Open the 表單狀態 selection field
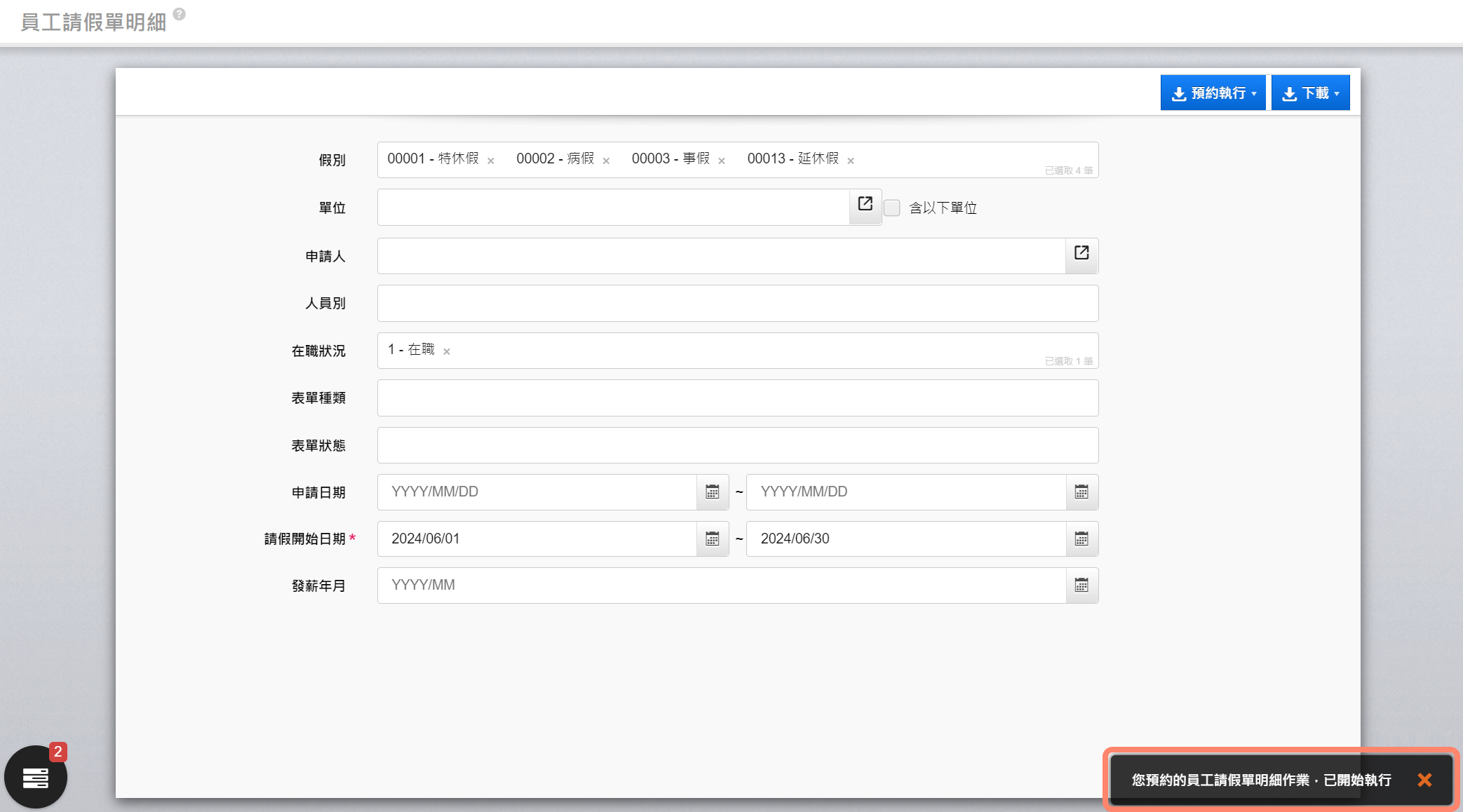The width and height of the screenshot is (1463, 812). point(737,445)
